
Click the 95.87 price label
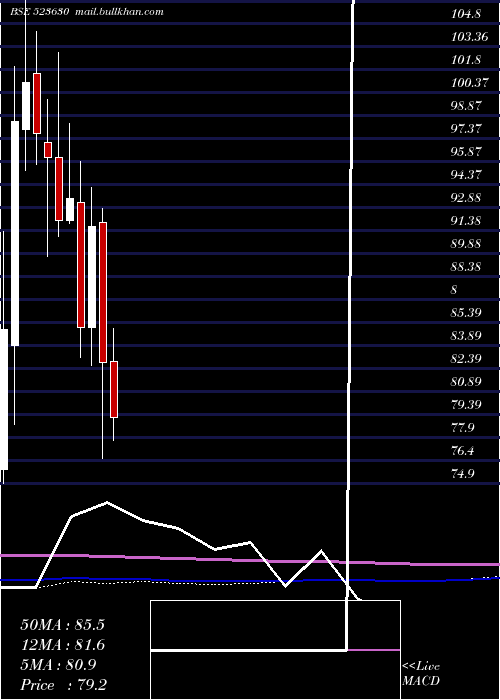[466, 151]
